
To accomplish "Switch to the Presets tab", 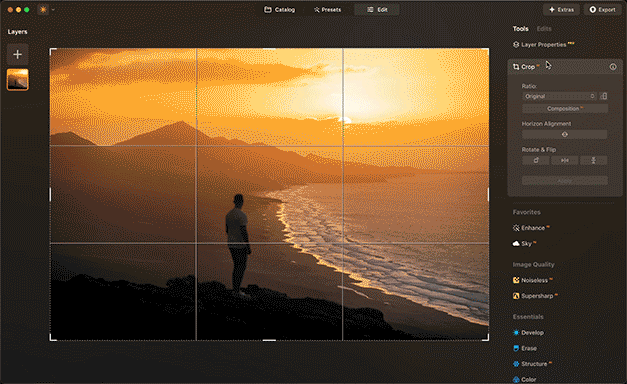I will [327, 10].
